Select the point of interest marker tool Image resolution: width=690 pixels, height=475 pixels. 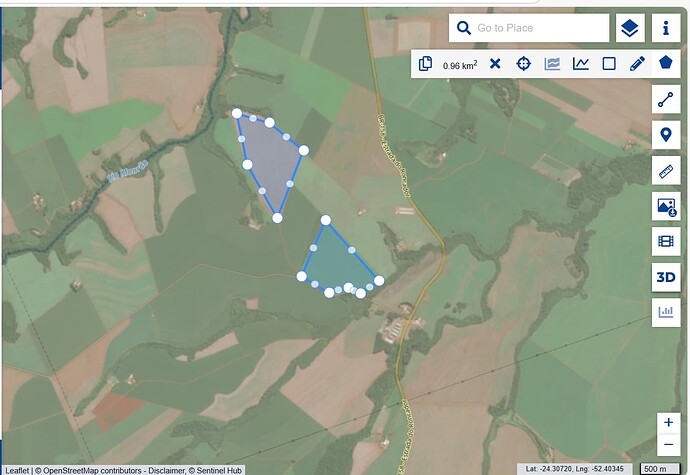[666, 135]
